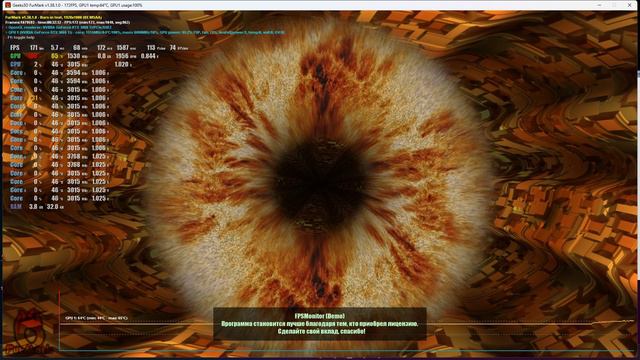Click the blue 'CPU' overlay label

pos(15,64)
